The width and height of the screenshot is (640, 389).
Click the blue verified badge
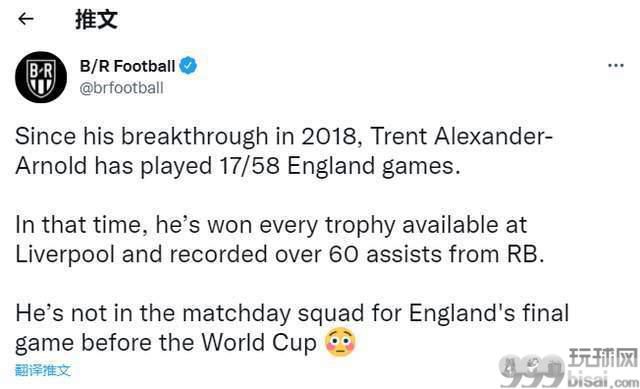[x=188, y=66]
